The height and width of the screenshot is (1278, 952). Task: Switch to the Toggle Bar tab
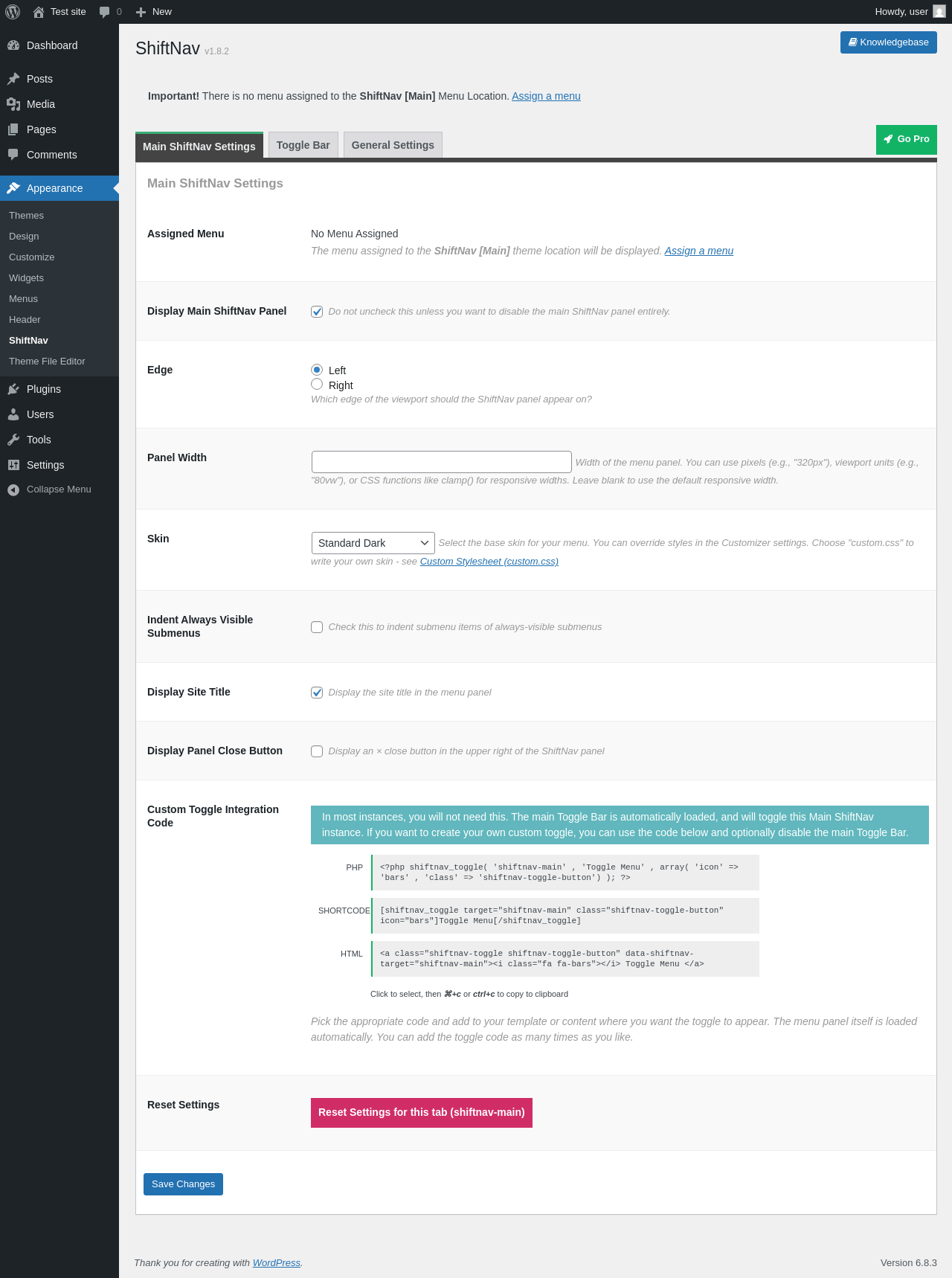tap(303, 145)
